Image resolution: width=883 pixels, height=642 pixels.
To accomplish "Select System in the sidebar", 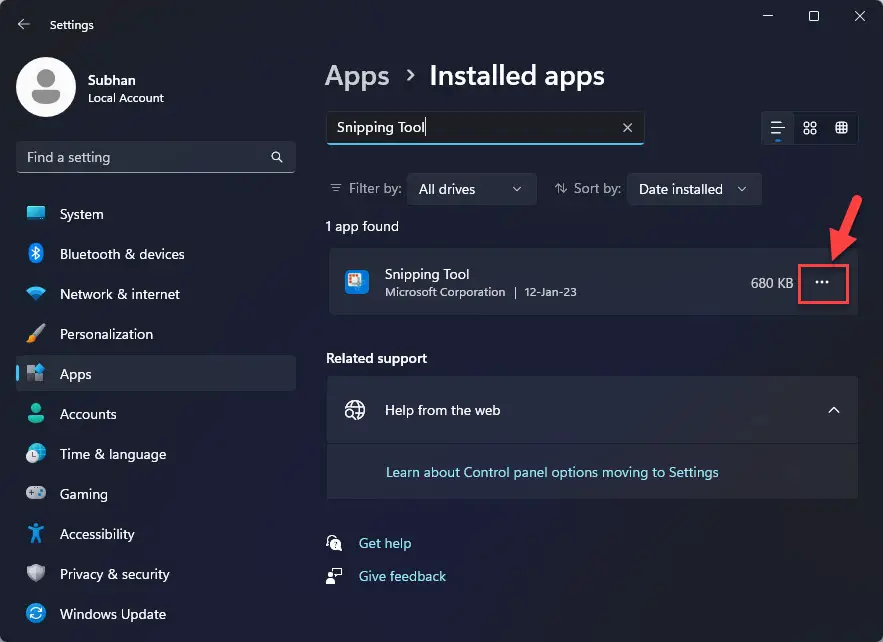I will (156, 214).
